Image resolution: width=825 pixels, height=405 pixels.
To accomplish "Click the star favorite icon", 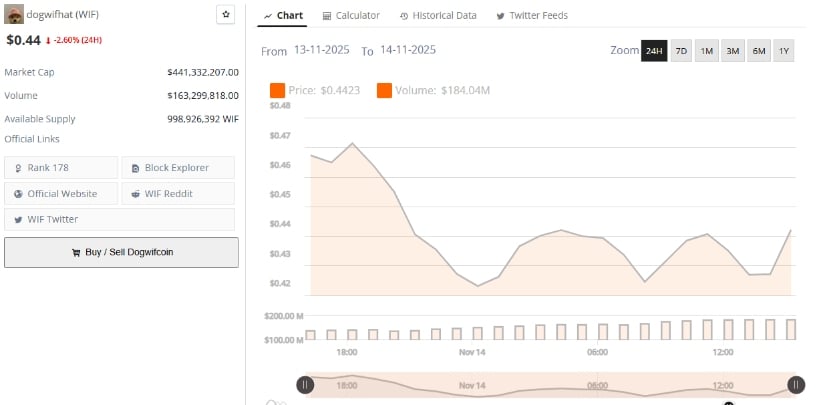I will click(x=226, y=15).
